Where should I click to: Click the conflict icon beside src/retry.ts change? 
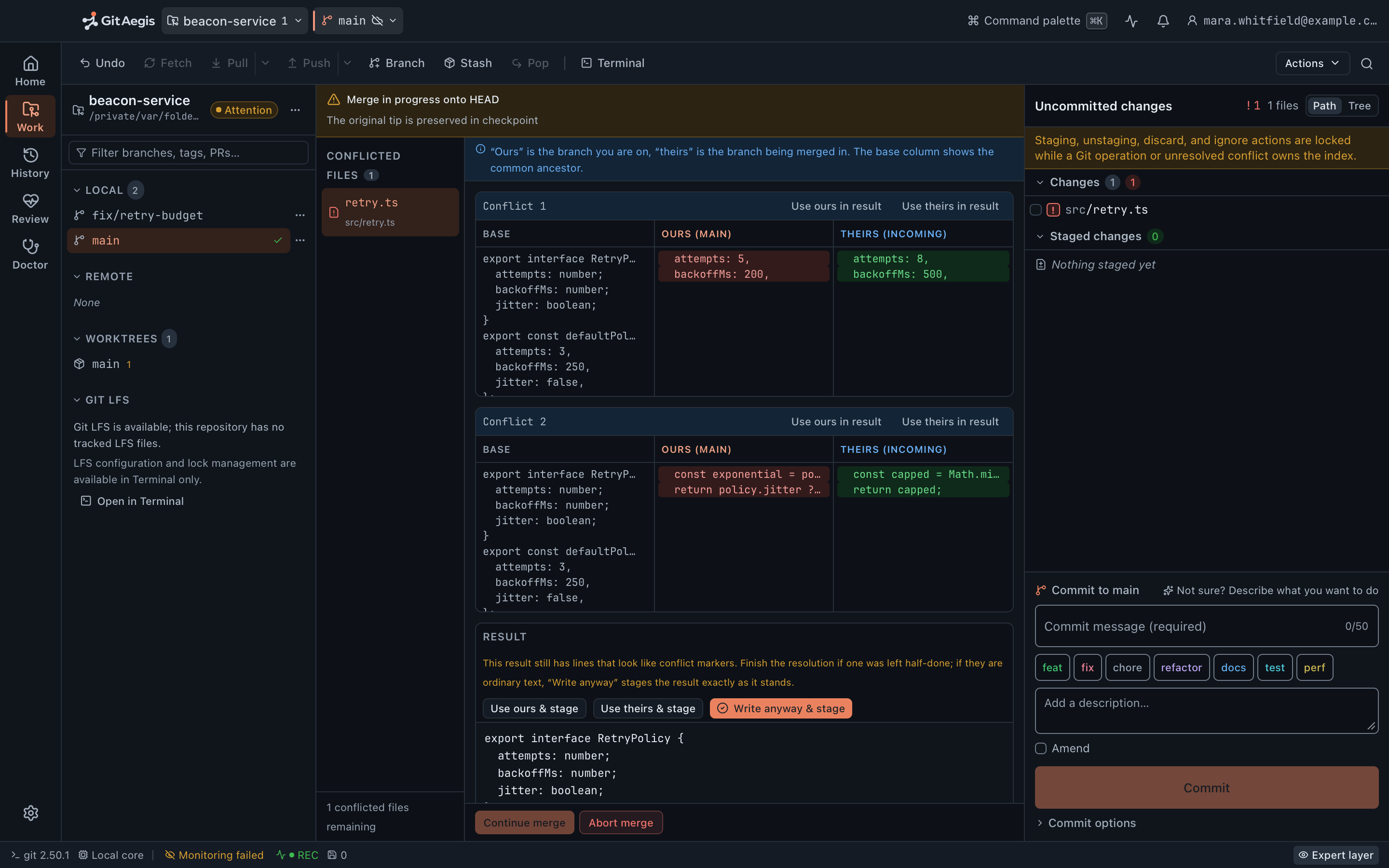[1053, 210]
